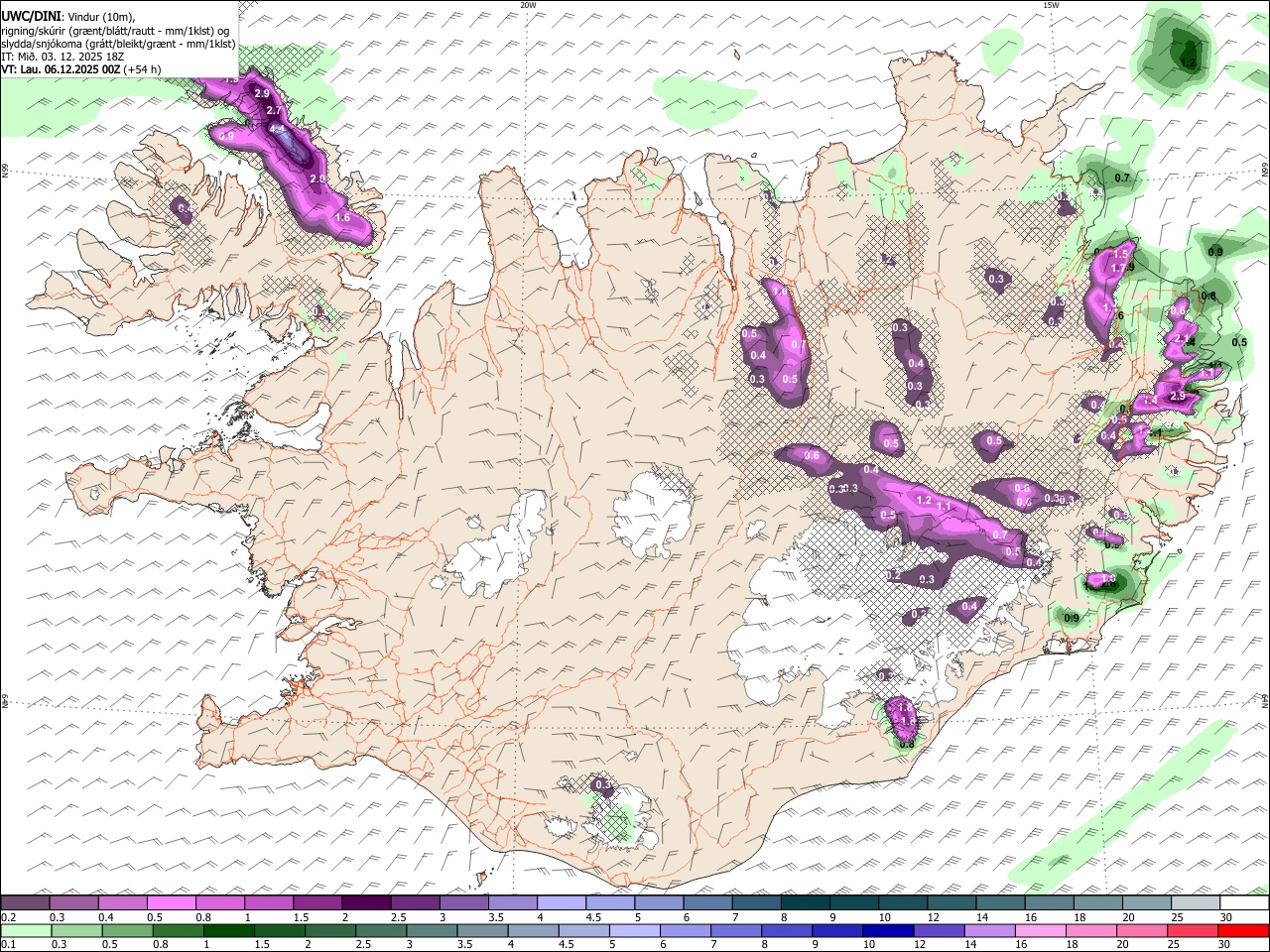Pick the pale grey 25 mm snow-scale swatch
This screenshot has width=1270, height=952.
click(1195, 903)
